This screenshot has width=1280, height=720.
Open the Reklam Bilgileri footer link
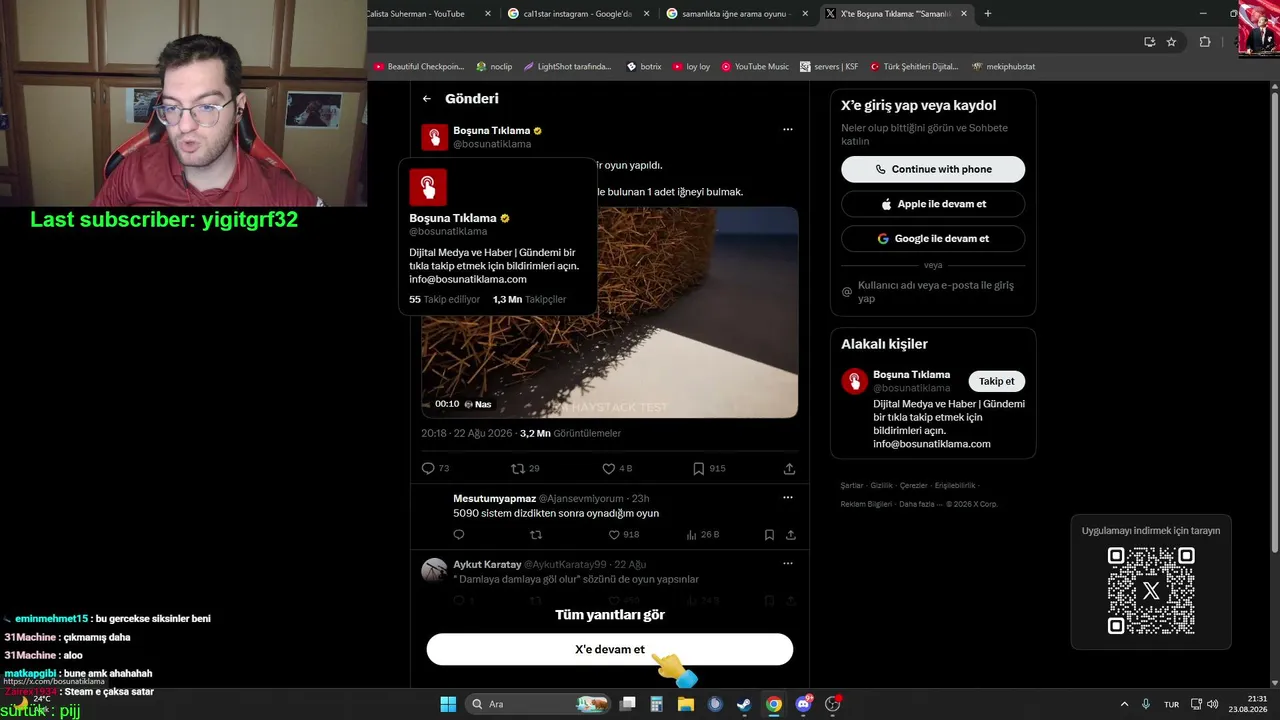[866, 504]
